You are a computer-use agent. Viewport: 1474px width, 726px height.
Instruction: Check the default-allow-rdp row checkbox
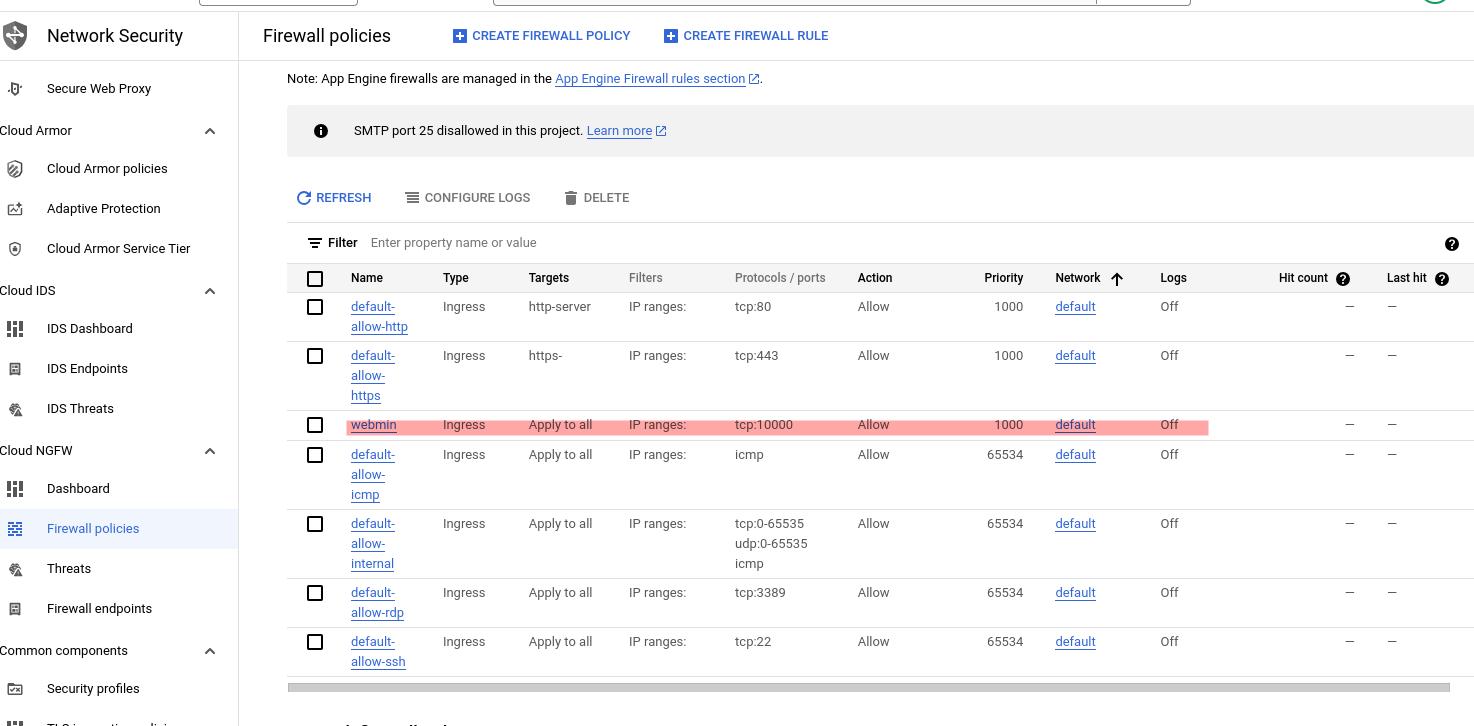315,593
